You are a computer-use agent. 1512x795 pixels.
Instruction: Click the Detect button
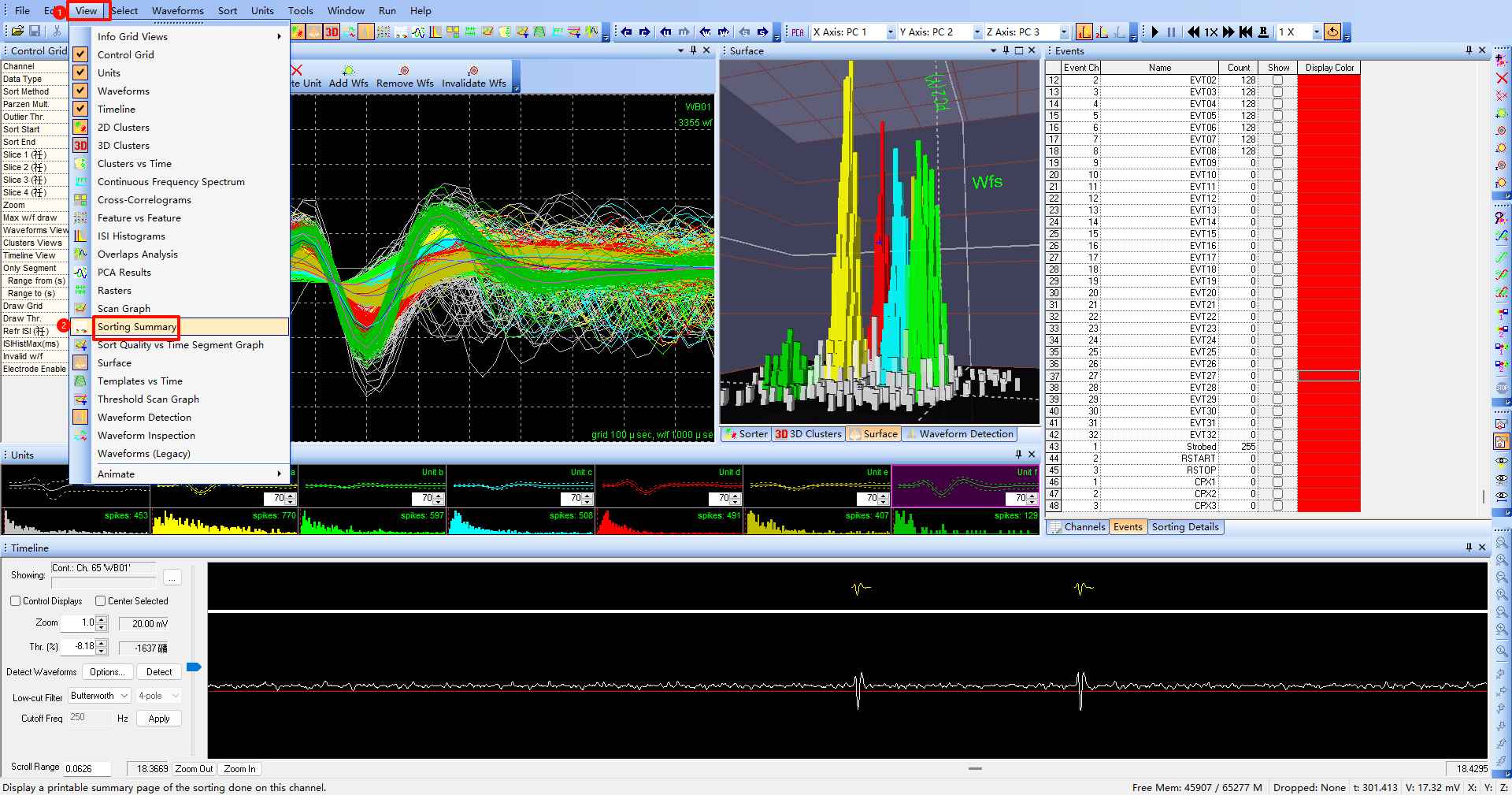click(x=159, y=672)
